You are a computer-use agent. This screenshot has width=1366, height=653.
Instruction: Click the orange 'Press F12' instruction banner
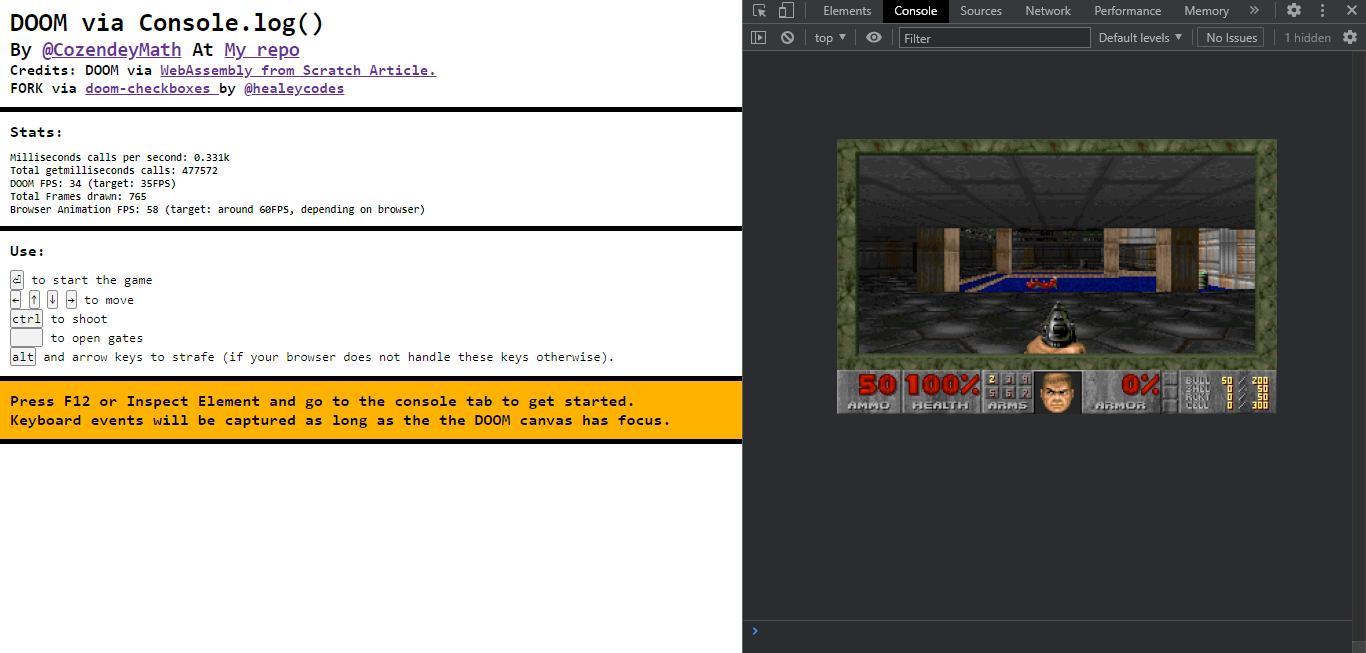[371, 410]
